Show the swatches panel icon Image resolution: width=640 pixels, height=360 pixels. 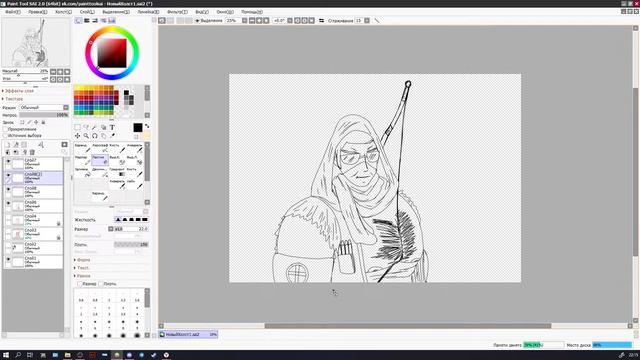112,20
